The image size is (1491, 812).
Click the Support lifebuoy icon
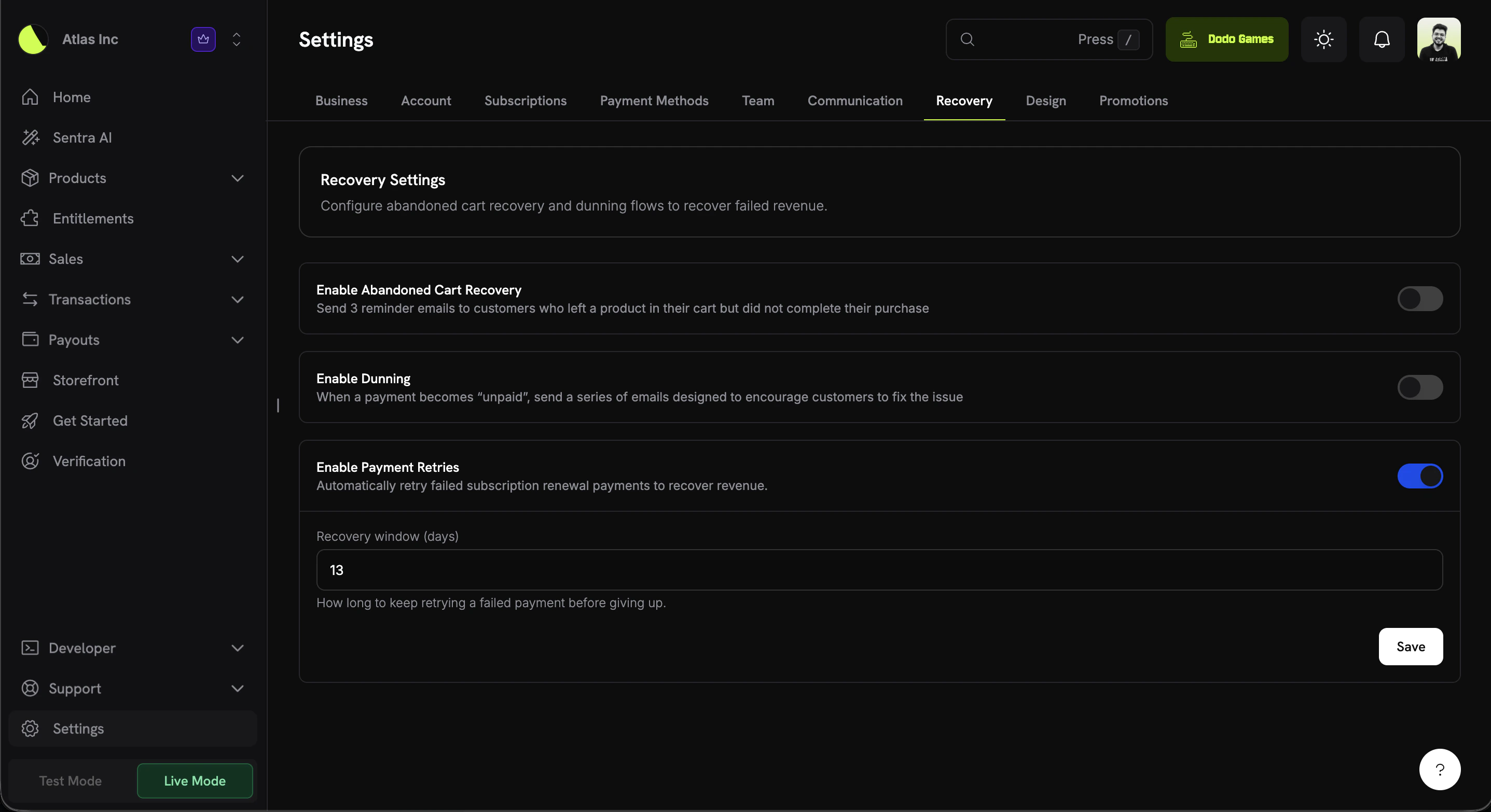[x=30, y=688]
